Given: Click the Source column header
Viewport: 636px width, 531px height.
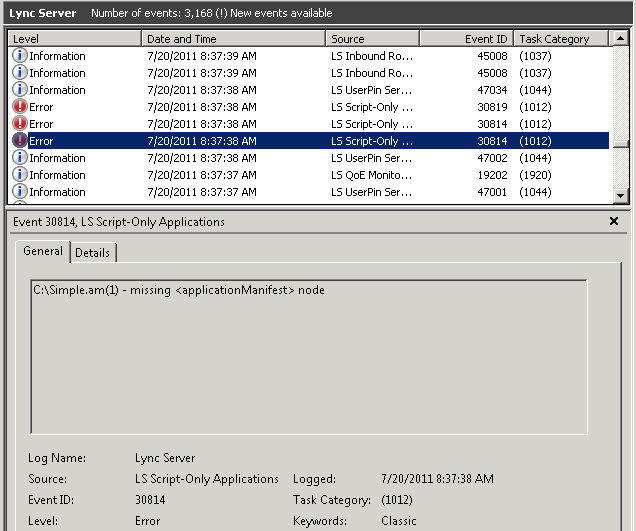Looking at the screenshot, I should coord(372,39).
